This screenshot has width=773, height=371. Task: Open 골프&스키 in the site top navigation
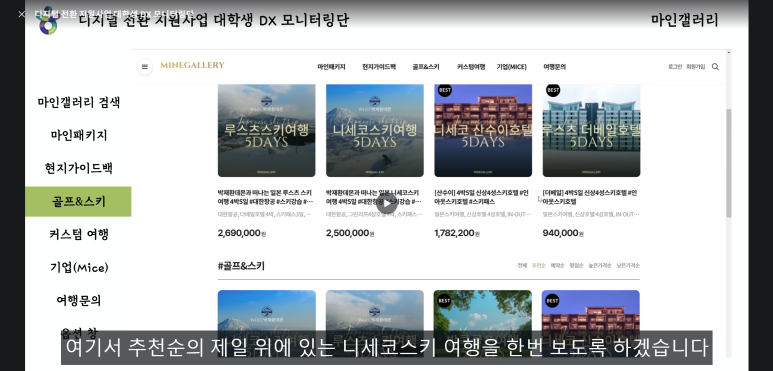tap(426, 67)
